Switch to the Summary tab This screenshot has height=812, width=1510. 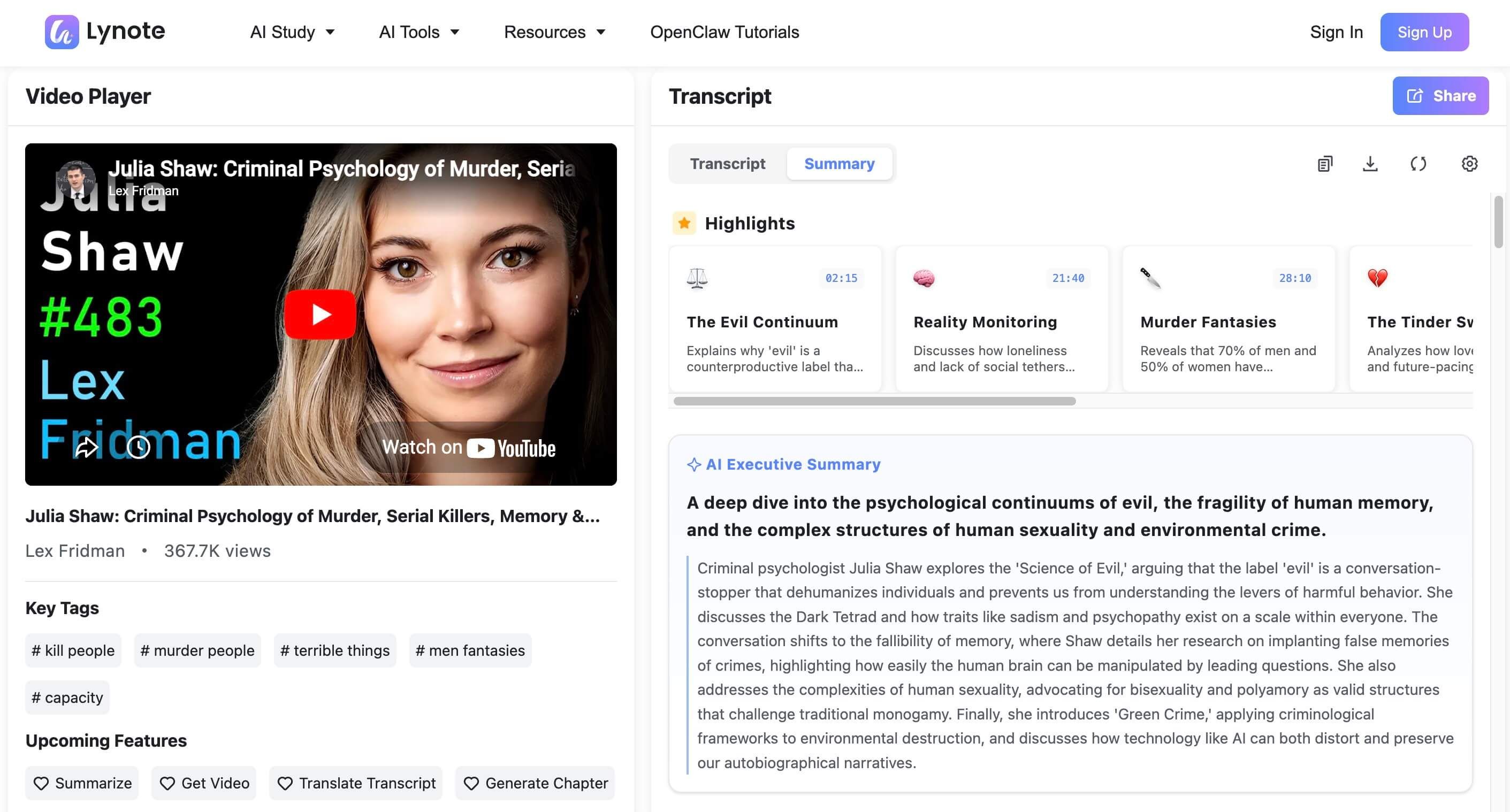tap(840, 164)
